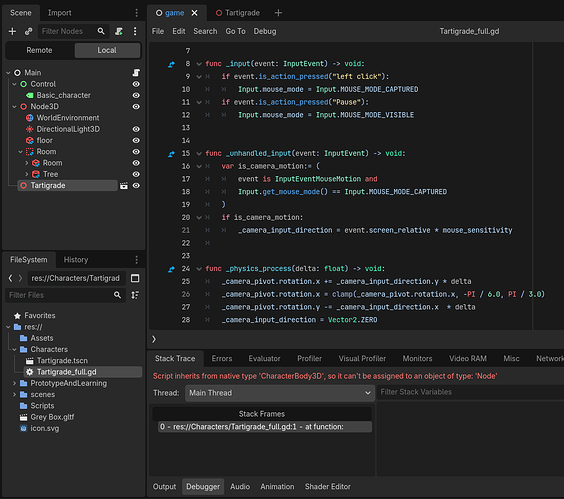Viewport: 564px width, 499px height.
Task: Hide the Control node
Action: 136,84
